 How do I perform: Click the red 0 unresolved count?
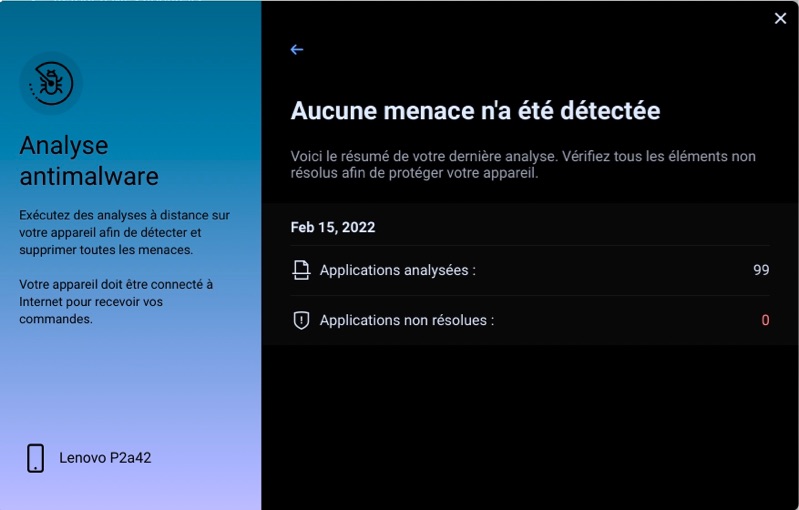point(765,321)
